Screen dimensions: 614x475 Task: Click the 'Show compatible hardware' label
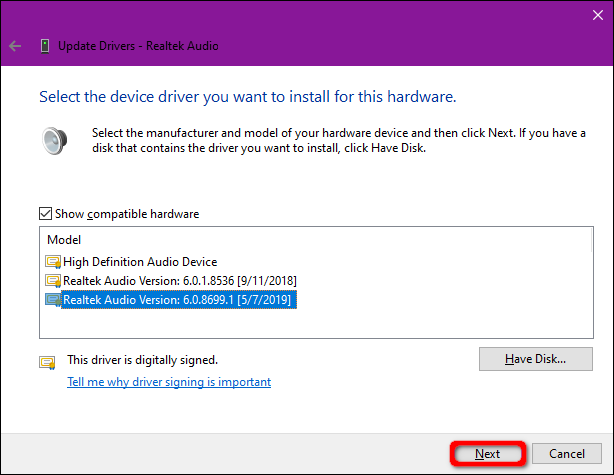coord(127,214)
